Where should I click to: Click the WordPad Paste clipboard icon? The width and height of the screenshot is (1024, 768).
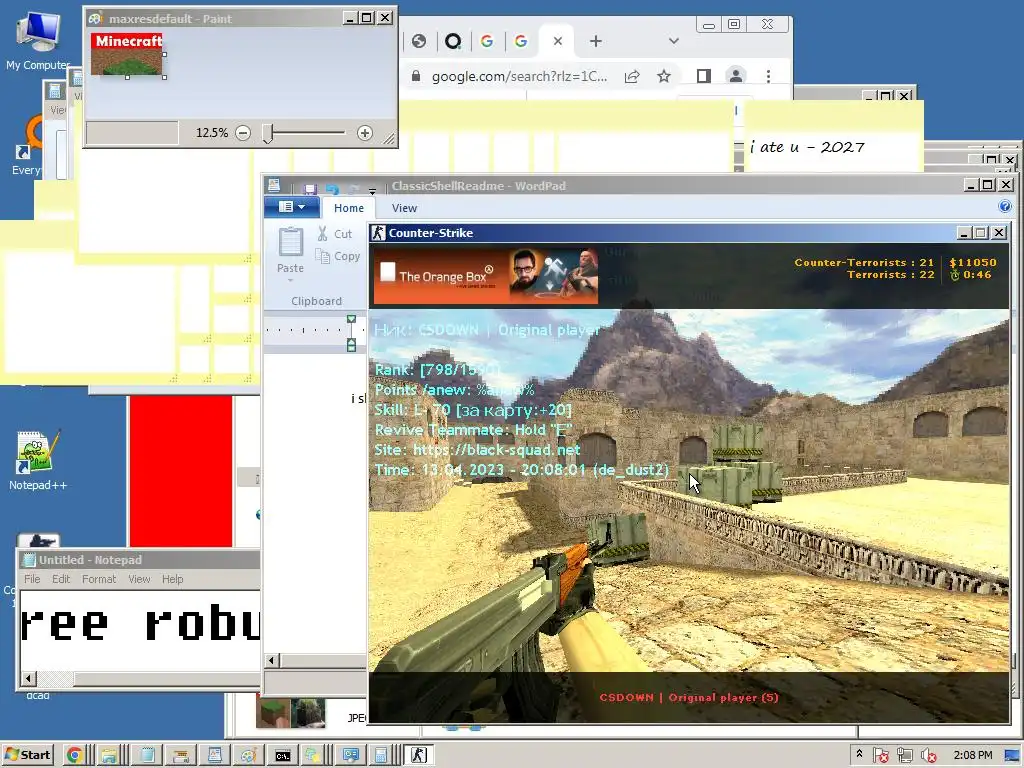click(x=291, y=243)
